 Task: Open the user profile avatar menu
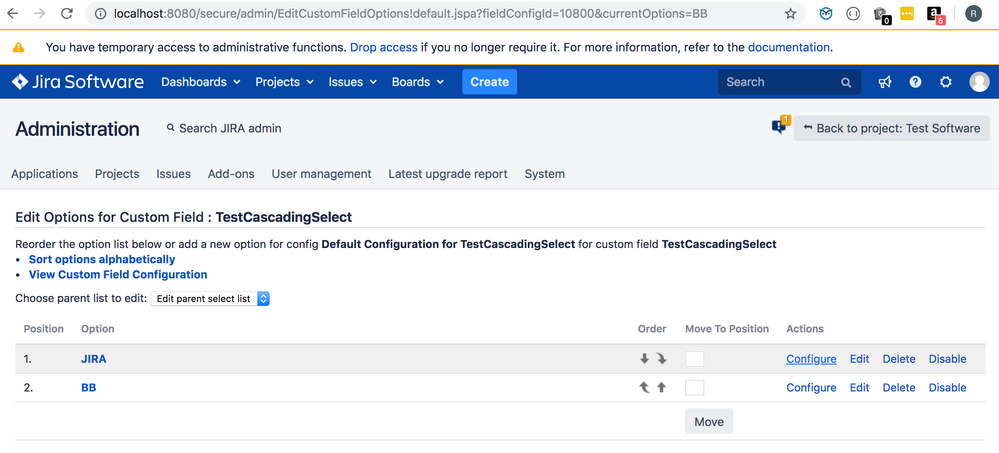[x=979, y=82]
